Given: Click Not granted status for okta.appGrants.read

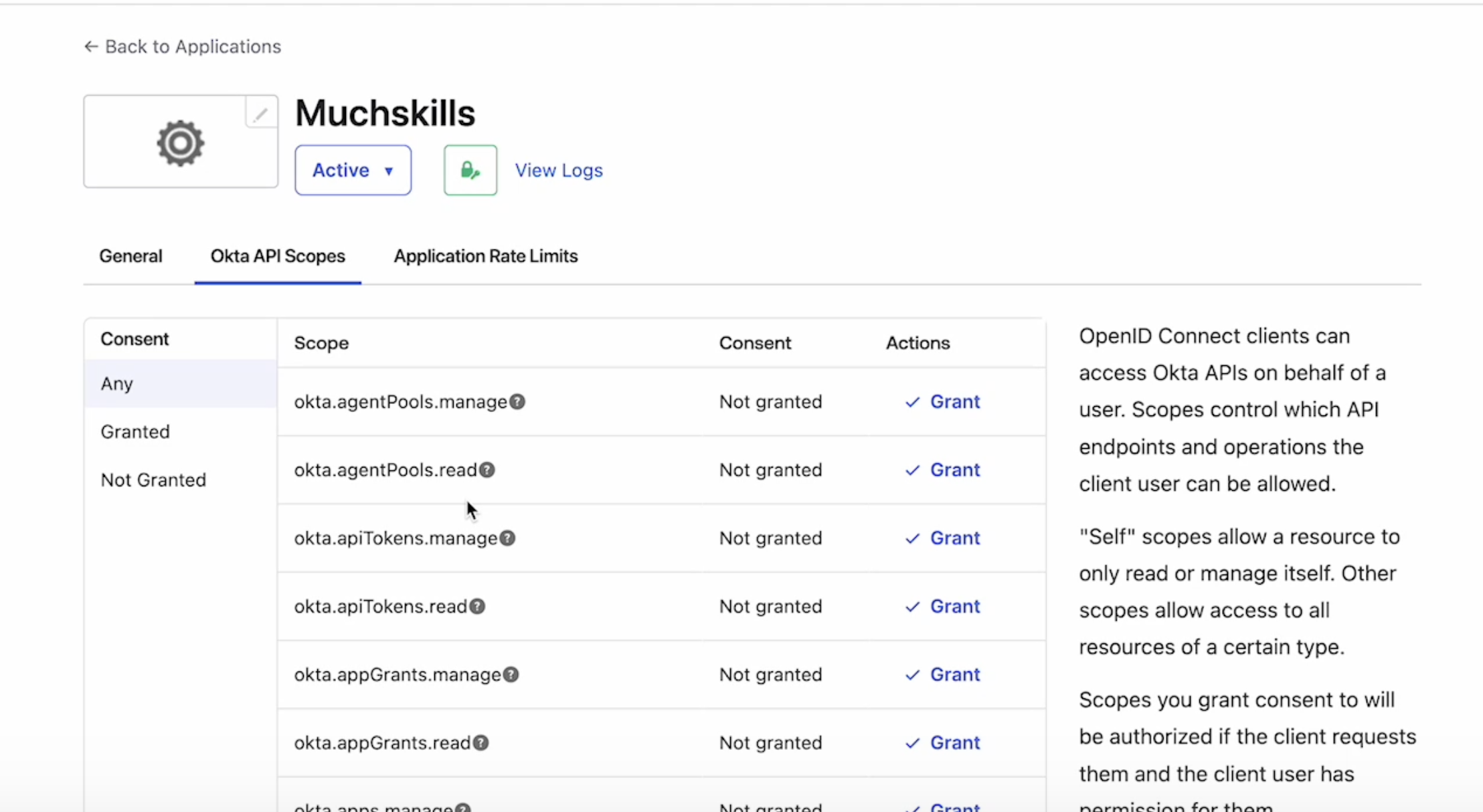Looking at the screenshot, I should (x=770, y=742).
